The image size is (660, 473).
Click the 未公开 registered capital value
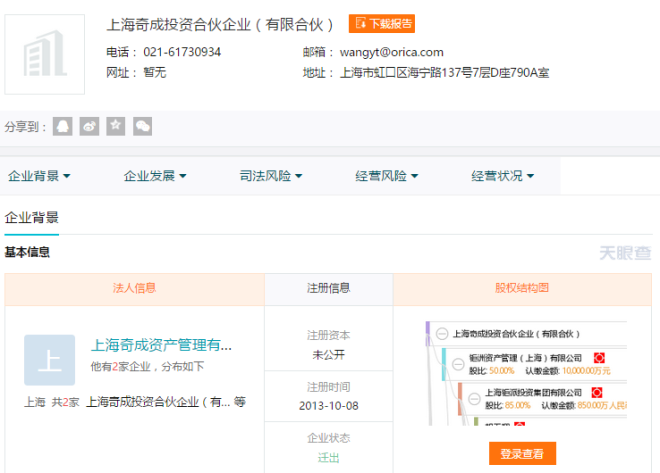[x=329, y=355]
